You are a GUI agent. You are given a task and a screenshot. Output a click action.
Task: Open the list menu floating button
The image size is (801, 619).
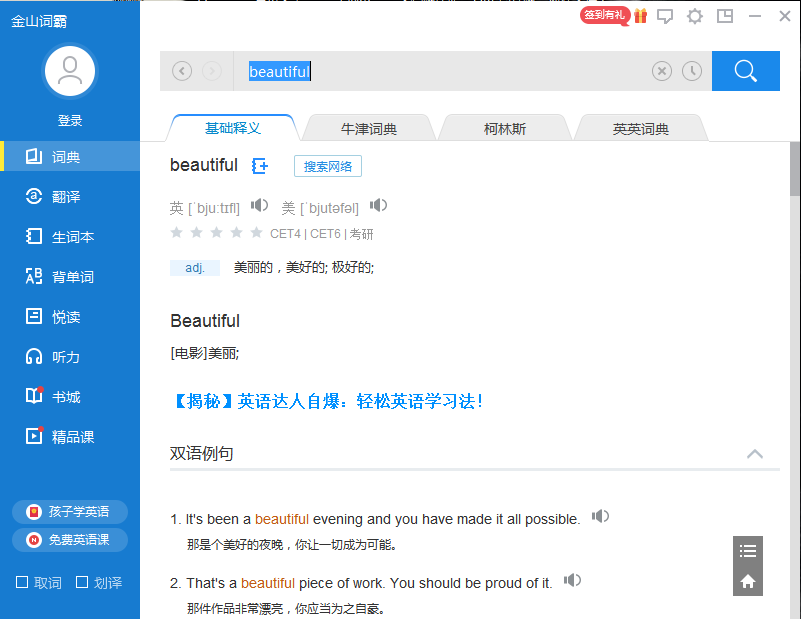(x=748, y=551)
